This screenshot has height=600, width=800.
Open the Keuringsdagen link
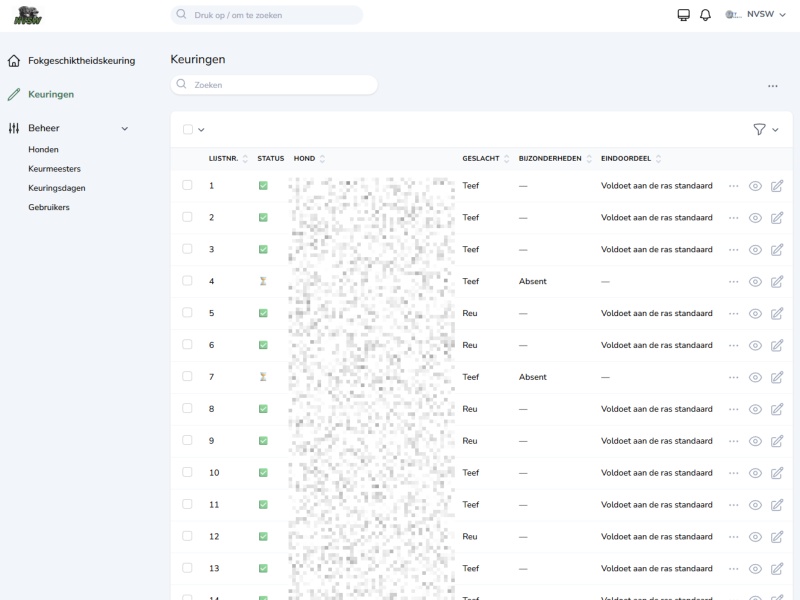56,188
